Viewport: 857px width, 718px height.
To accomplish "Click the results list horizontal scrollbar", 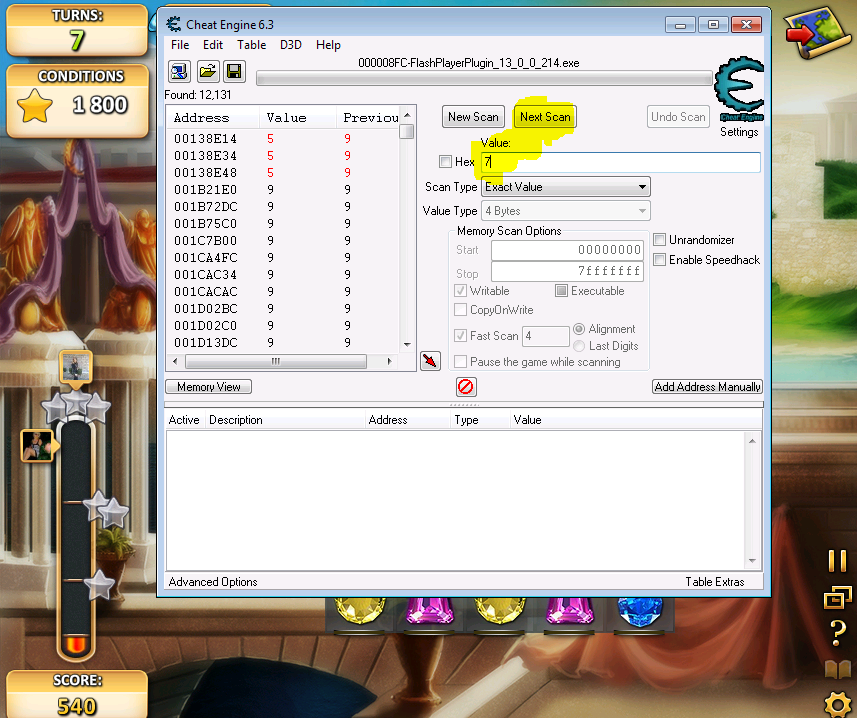I will point(275,361).
